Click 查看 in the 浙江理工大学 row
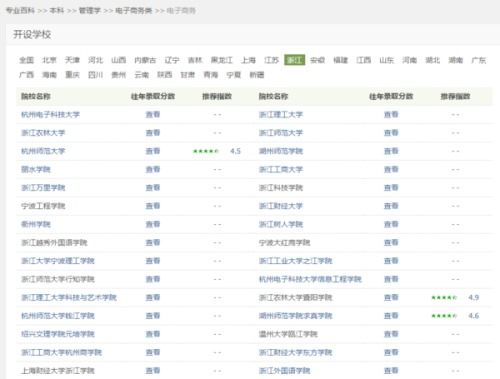The width and height of the screenshot is (500, 379). tap(391, 115)
